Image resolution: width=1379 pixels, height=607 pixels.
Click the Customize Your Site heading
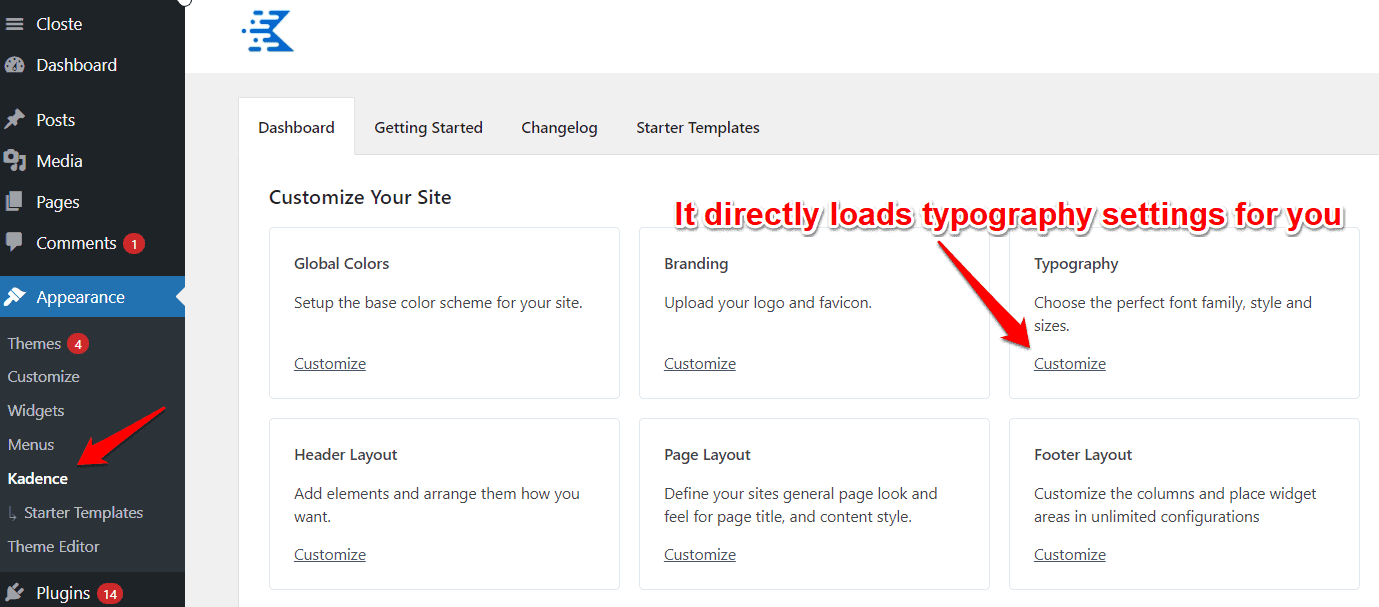tap(360, 197)
